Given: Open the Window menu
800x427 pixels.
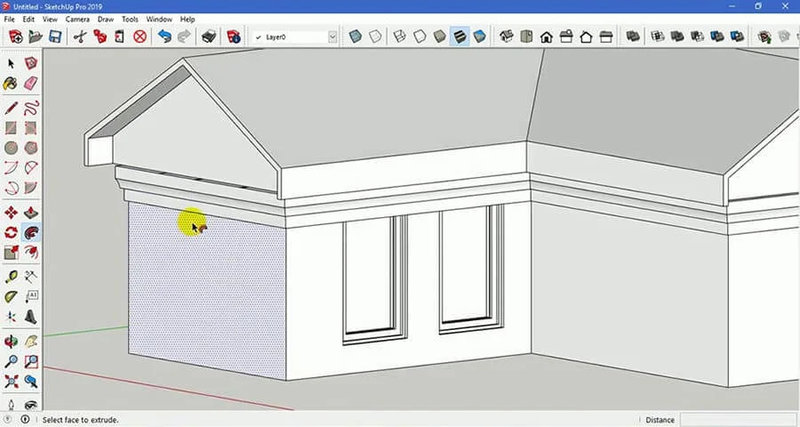Looking at the screenshot, I should (x=158, y=19).
